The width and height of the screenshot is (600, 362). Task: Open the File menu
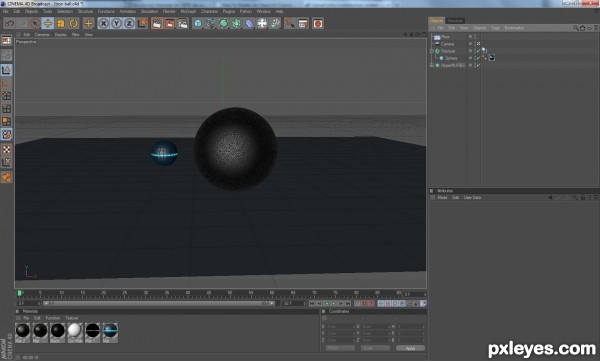(x=6, y=11)
